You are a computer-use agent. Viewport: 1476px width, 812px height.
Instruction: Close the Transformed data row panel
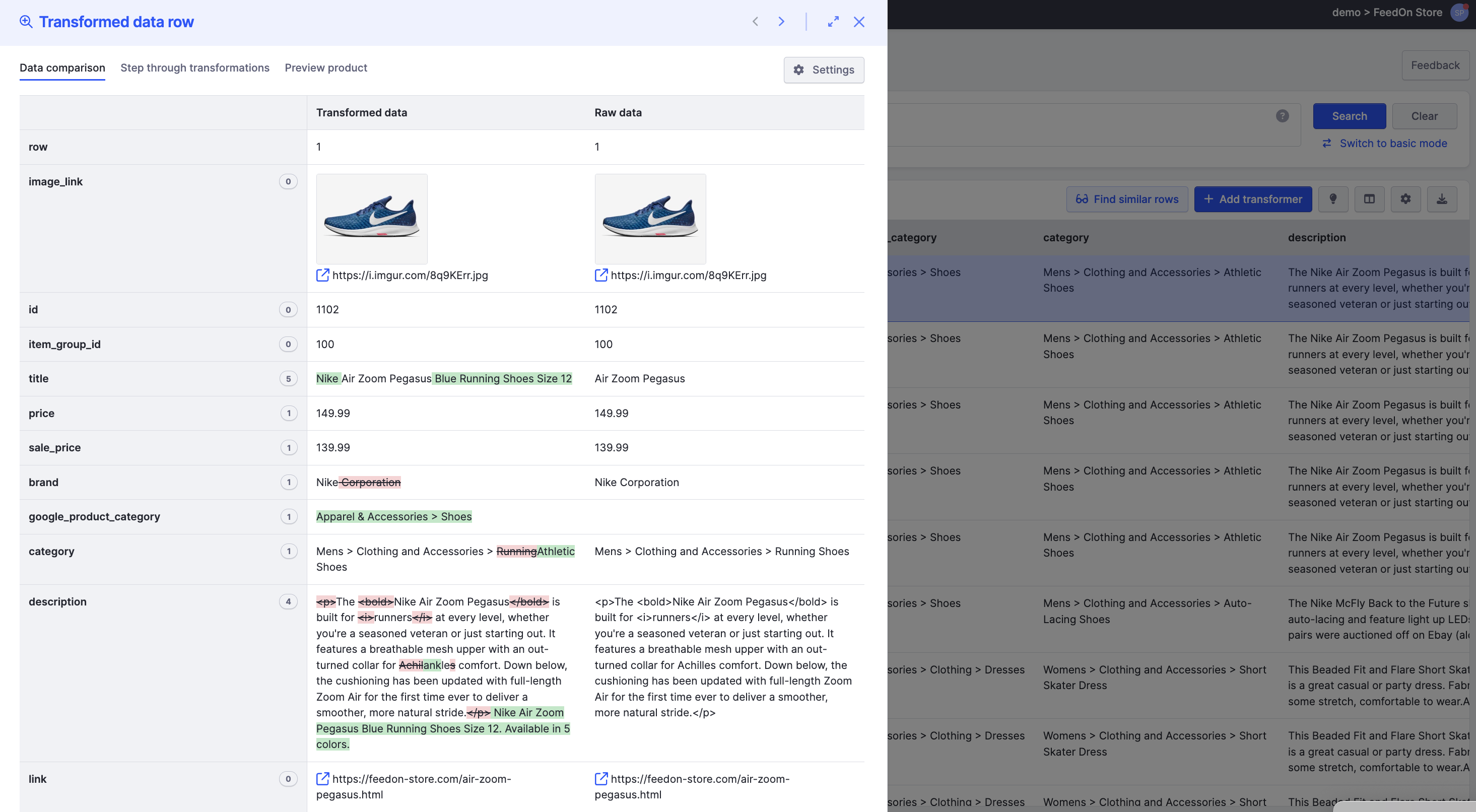point(859,22)
